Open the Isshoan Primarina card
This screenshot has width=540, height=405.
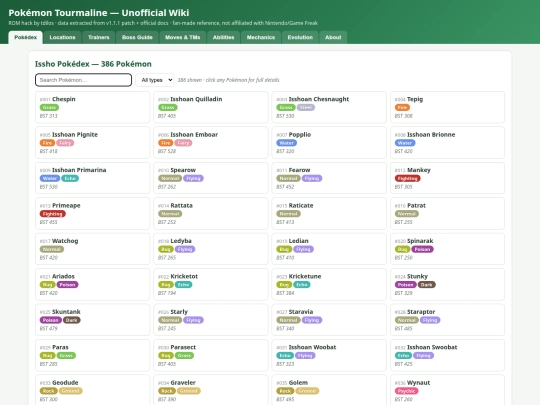coord(93,178)
